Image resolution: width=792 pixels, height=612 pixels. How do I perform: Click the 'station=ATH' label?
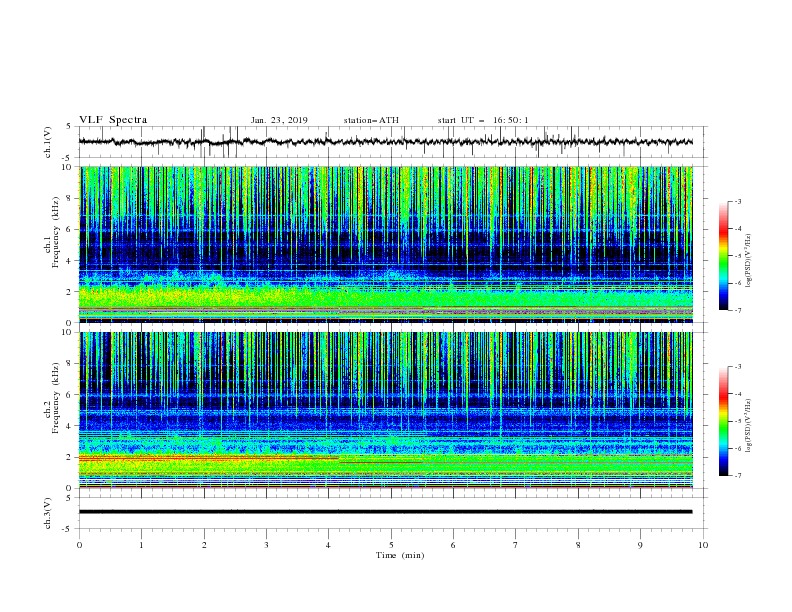tap(371, 120)
